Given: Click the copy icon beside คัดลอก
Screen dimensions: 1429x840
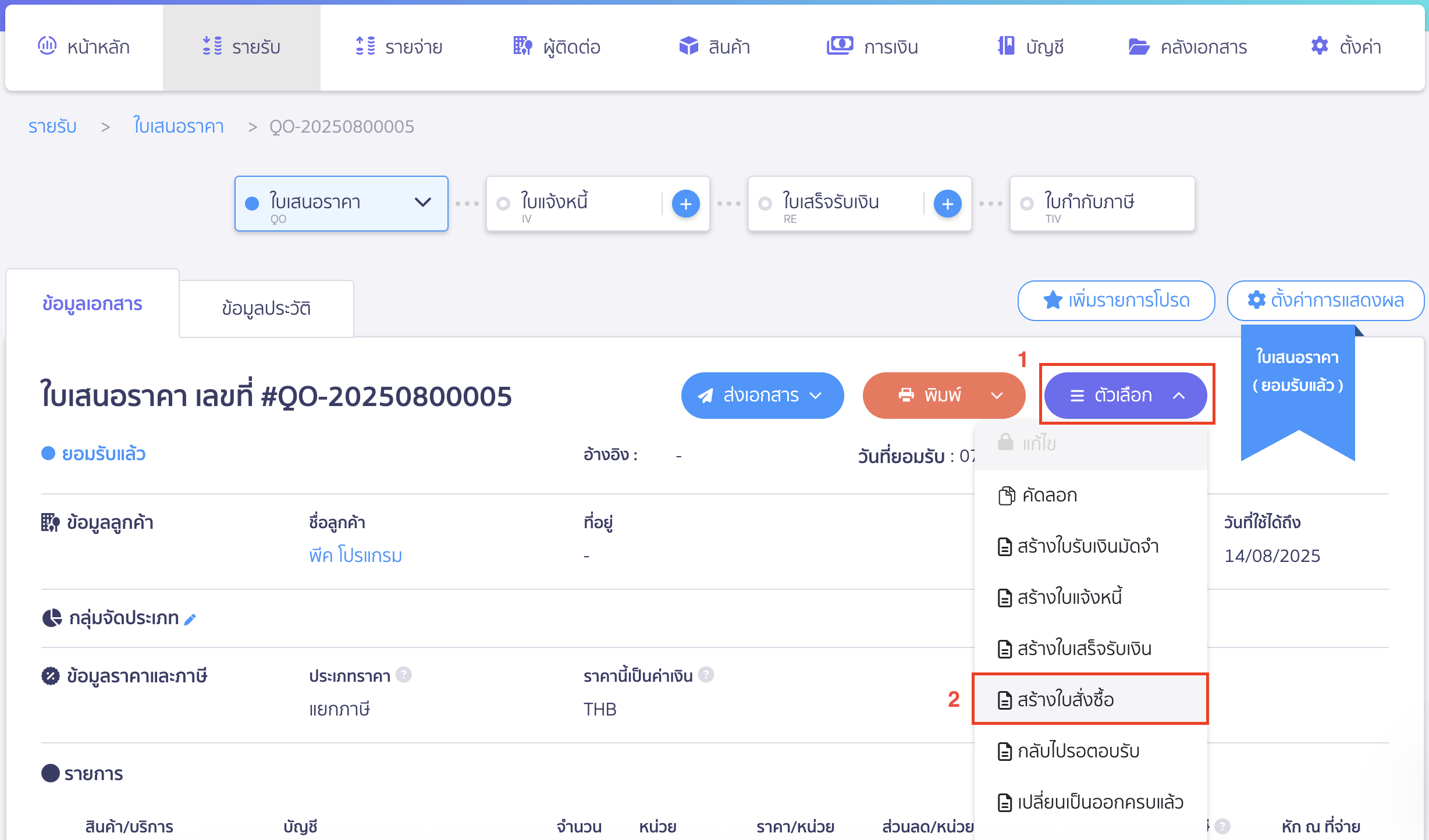Looking at the screenshot, I should pyautogui.click(x=1006, y=496).
